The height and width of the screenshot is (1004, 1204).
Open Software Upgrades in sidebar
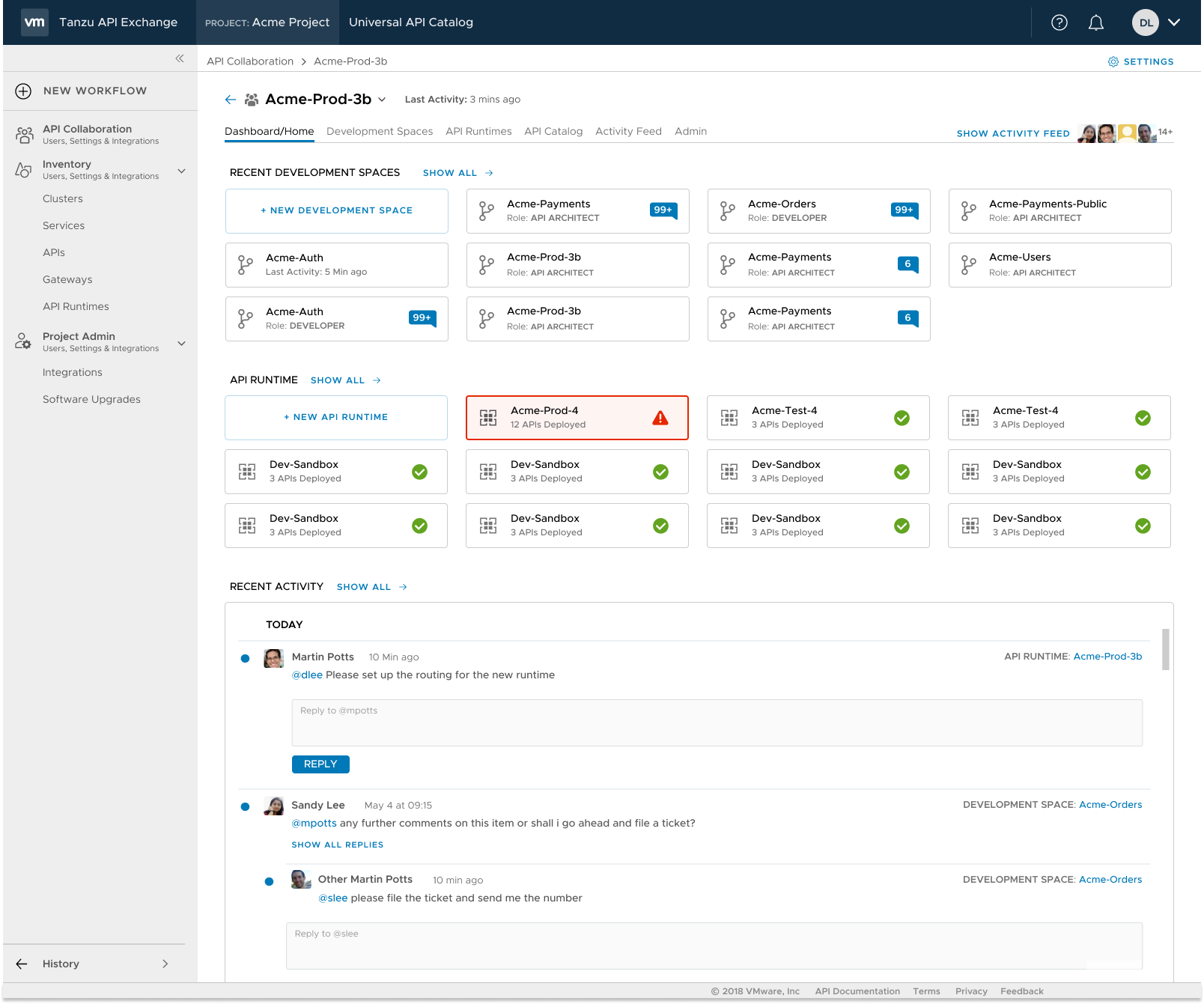(x=91, y=399)
